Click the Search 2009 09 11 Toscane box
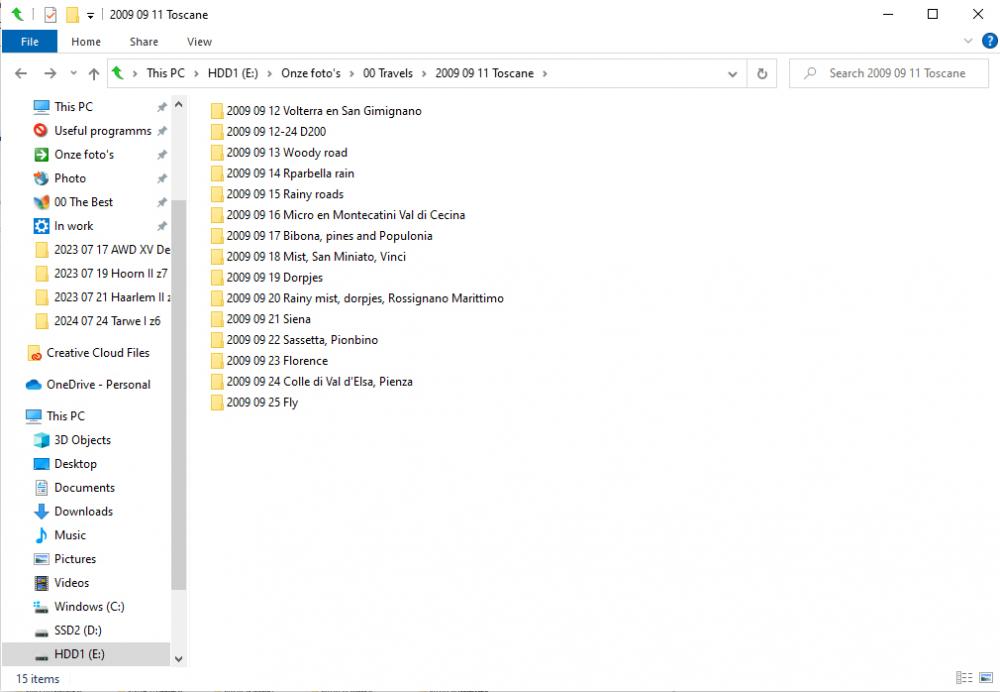 (889, 73)
